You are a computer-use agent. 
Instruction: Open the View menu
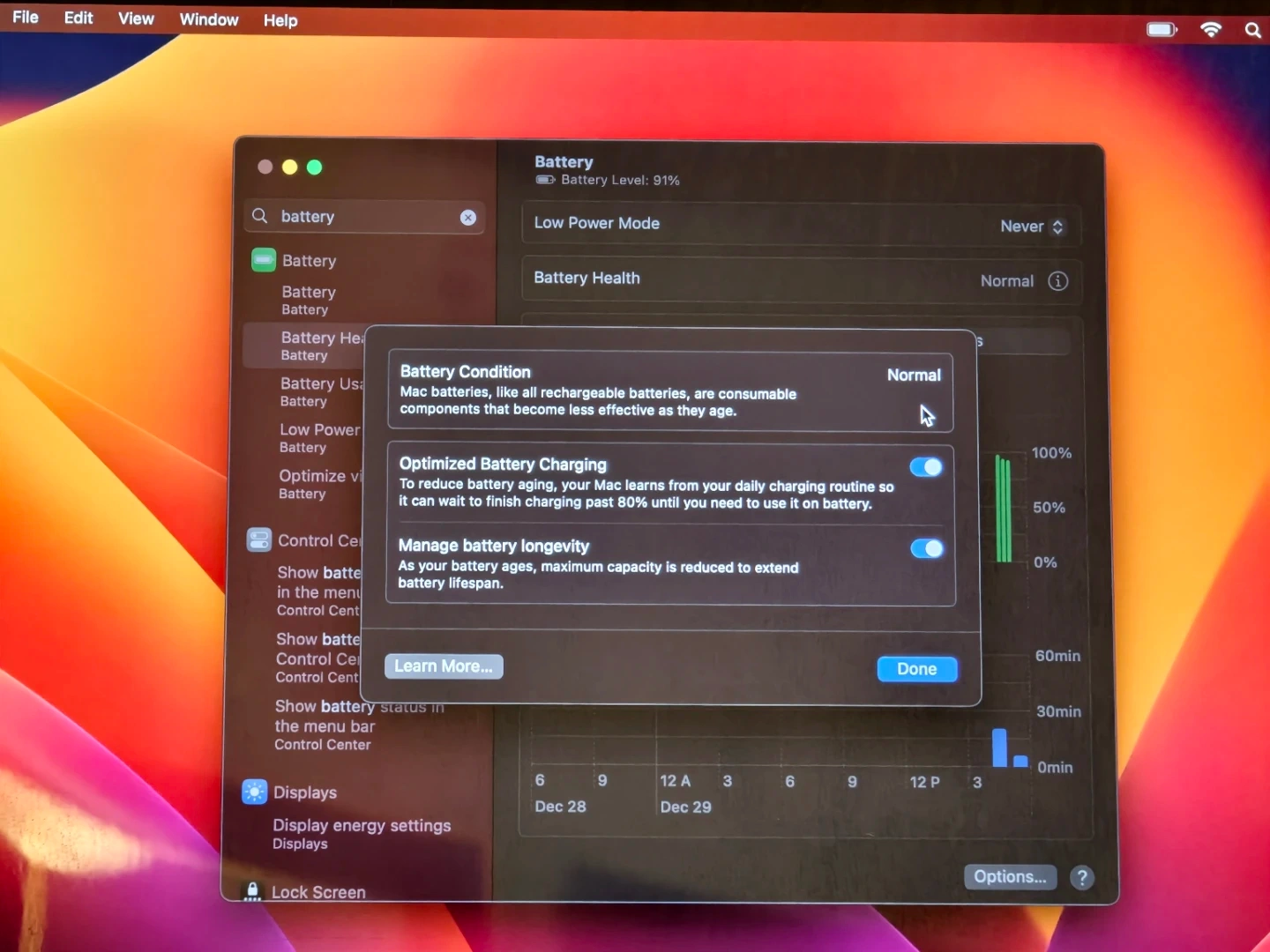[x=136, y=19]
